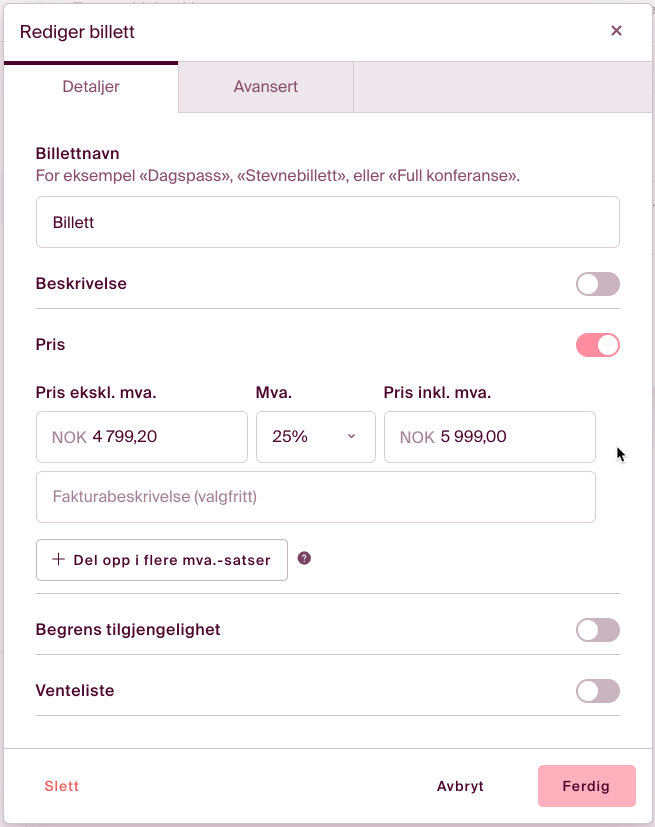Click the chevron on the 25% selector
655x827 pixels.
352,437
